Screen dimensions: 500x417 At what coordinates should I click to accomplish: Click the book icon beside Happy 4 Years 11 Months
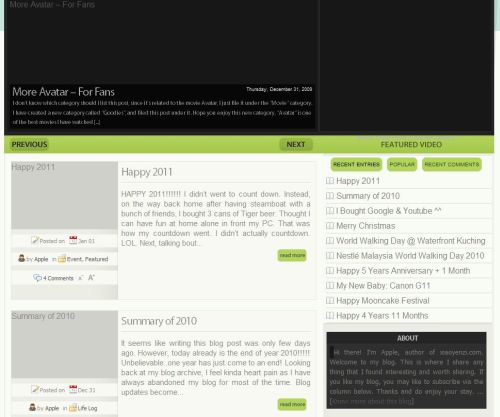330,315
